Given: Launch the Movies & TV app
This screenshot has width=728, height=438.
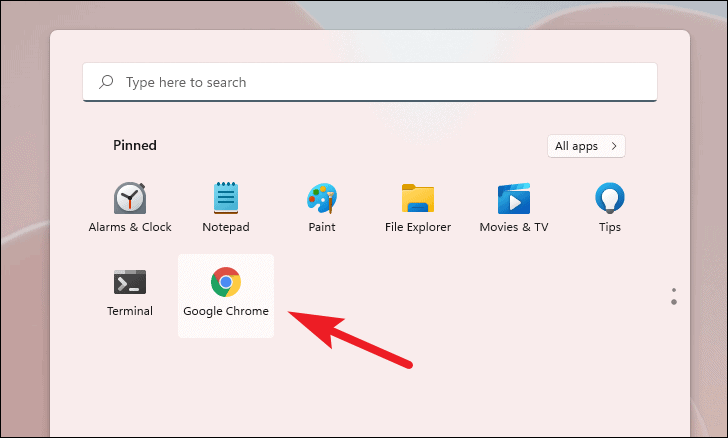Looking at the screenshot, I should click(x=514, y=207).
